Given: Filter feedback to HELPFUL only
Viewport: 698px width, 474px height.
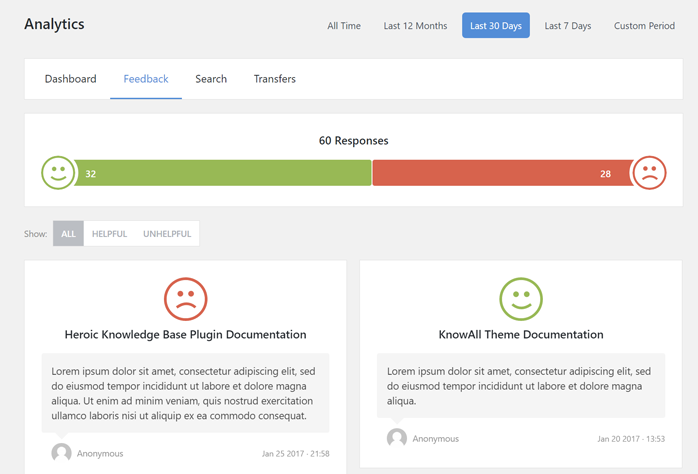Looking at the screenshot, I should pyautogui.click(x=110, y=234).
